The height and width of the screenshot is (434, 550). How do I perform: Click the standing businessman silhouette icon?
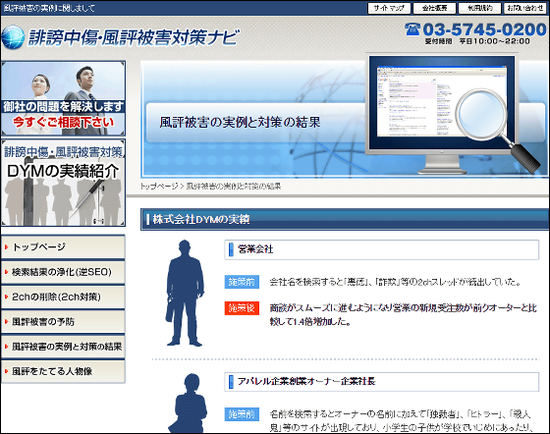(x=185, y=293)
